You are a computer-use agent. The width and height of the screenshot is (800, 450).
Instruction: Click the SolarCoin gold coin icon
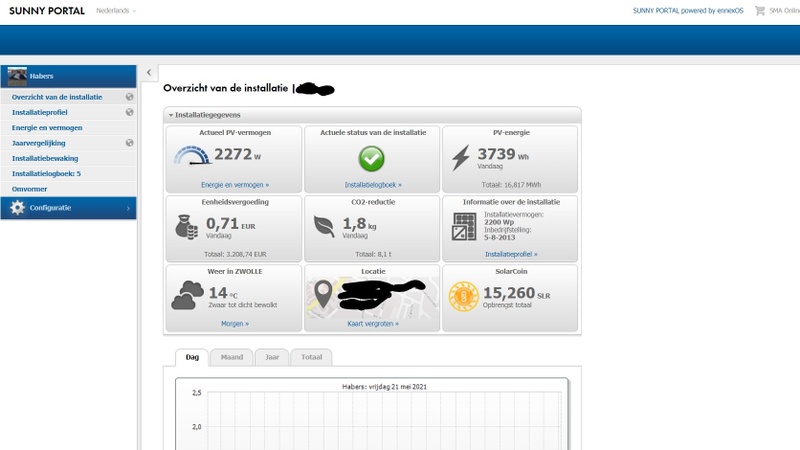click(x=463, y=296)
